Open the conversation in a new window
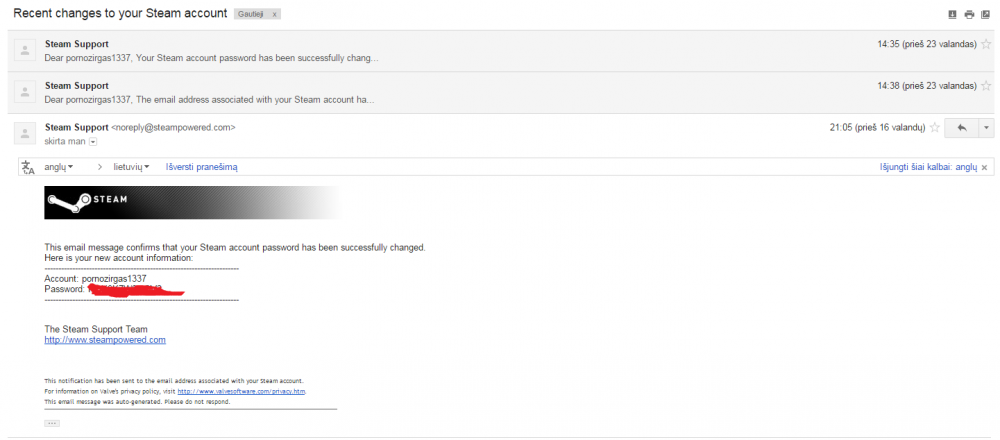Viewport: 1000px width, 440px height. [x=985, y=14]
